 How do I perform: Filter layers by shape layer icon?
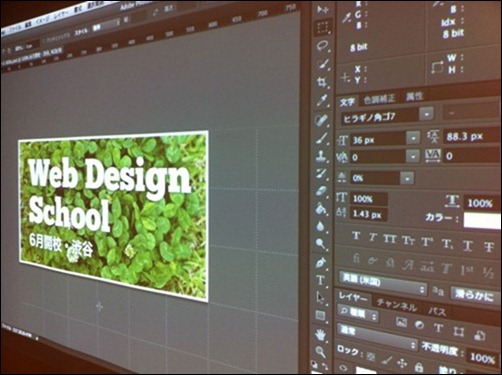[x=459, y=332]
